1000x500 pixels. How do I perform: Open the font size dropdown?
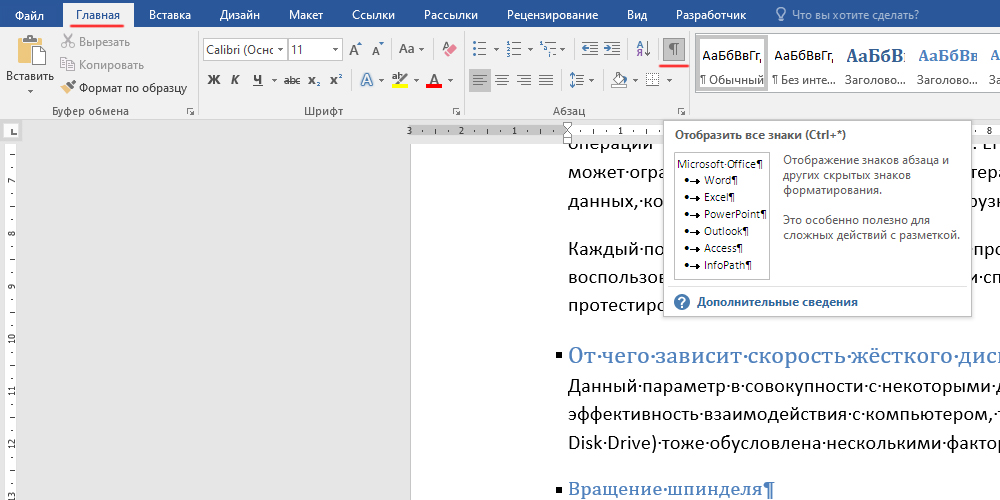333,49
